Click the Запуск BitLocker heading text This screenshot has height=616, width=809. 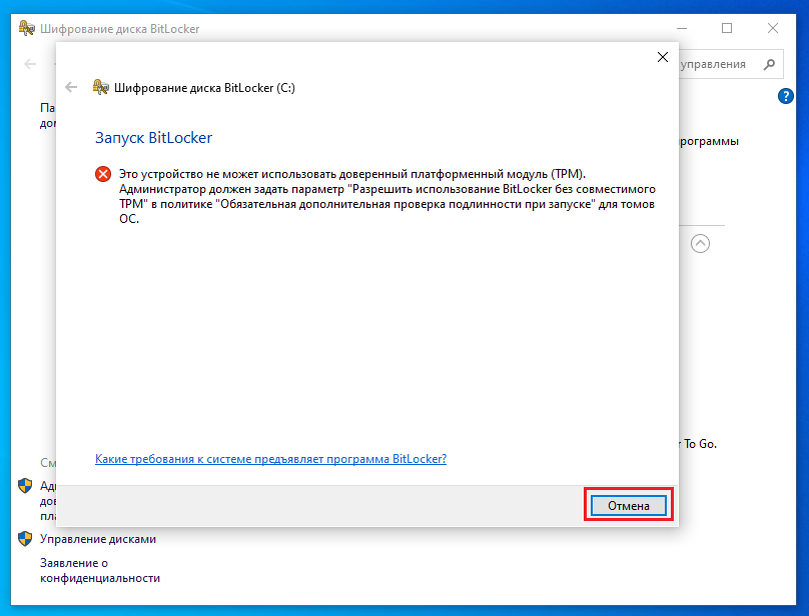click(x=153, y=138)
